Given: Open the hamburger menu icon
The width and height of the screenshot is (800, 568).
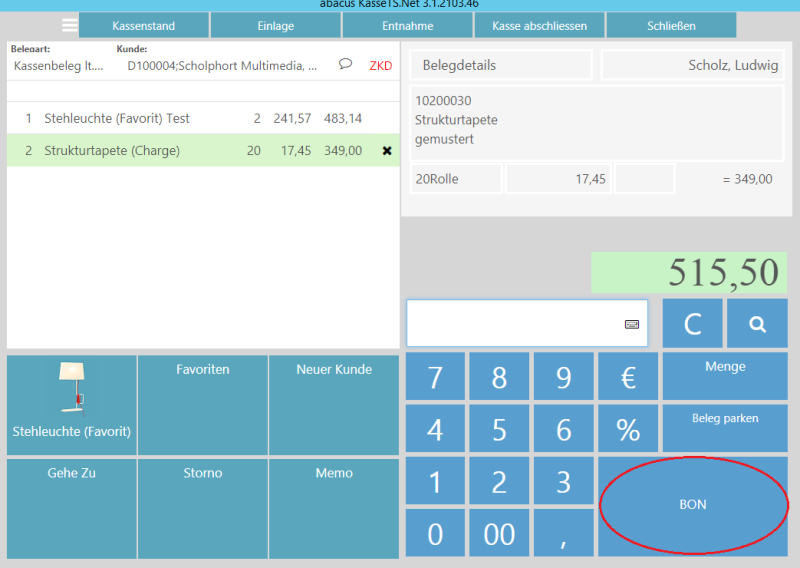Looking at the screenshot, I should tap(69, 25).
